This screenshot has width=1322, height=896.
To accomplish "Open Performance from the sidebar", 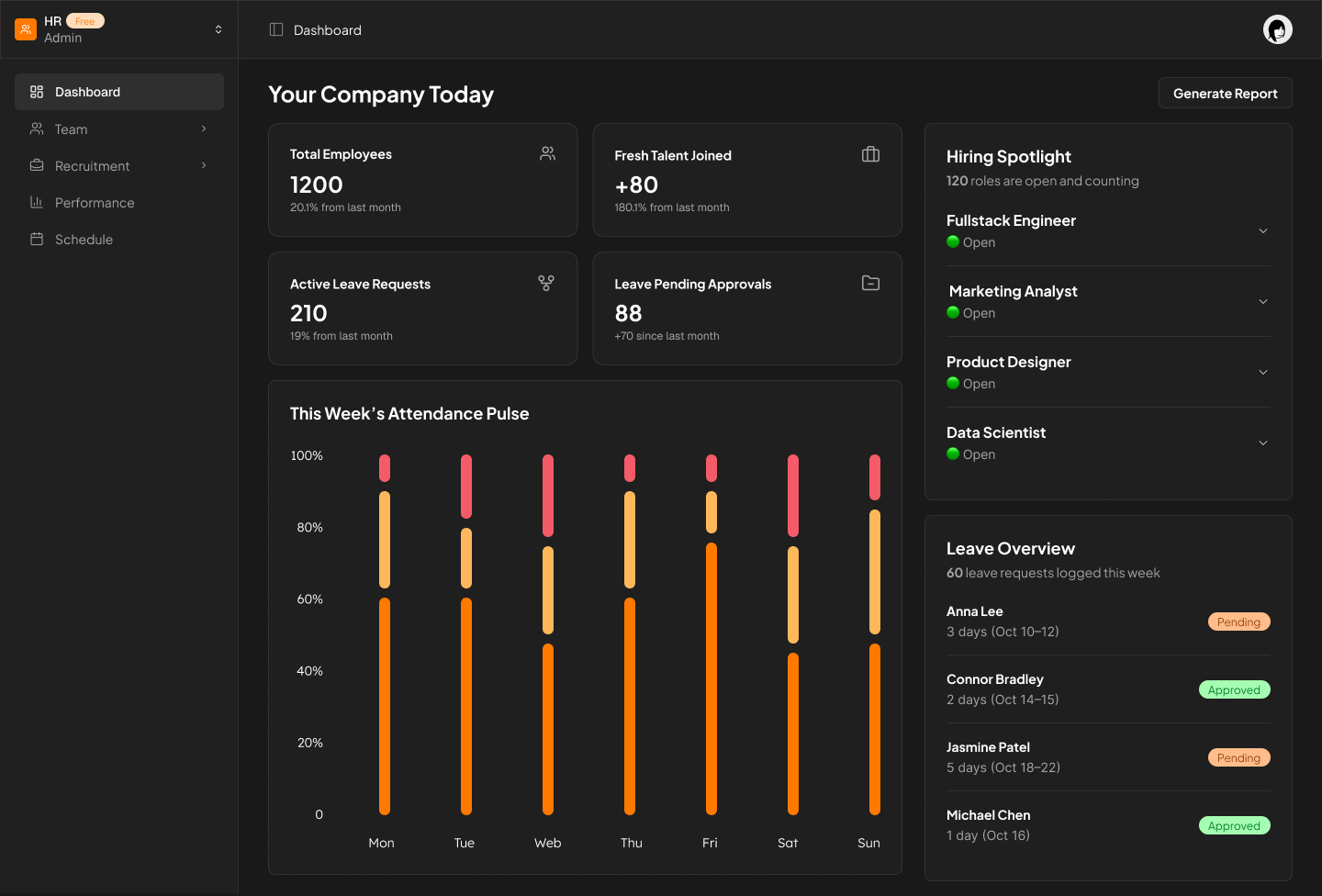I will click(x=95, y=203).
